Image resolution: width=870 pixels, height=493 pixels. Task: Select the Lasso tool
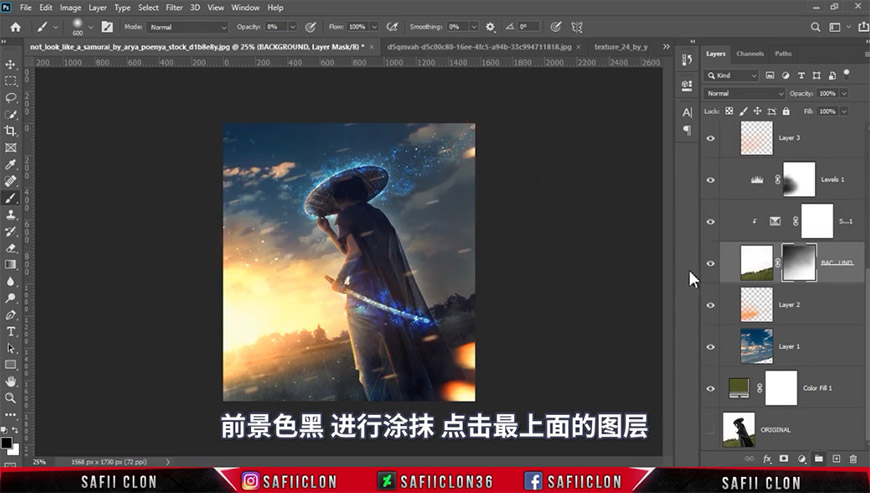coord(10,98)
